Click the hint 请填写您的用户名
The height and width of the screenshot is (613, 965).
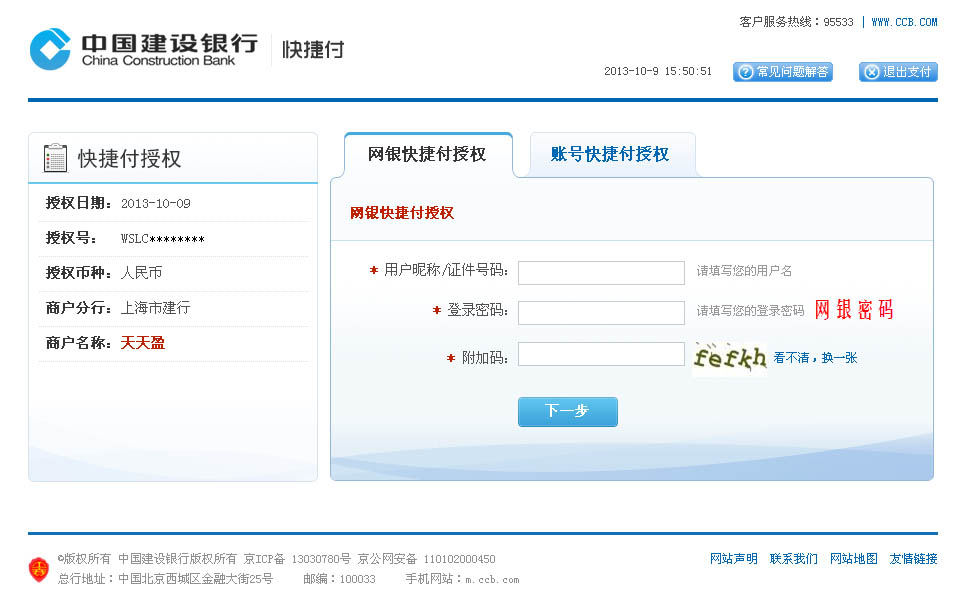(744, 271)
